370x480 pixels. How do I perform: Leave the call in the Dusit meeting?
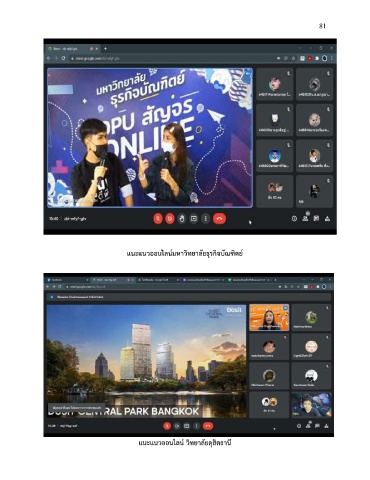coord(208,426)
